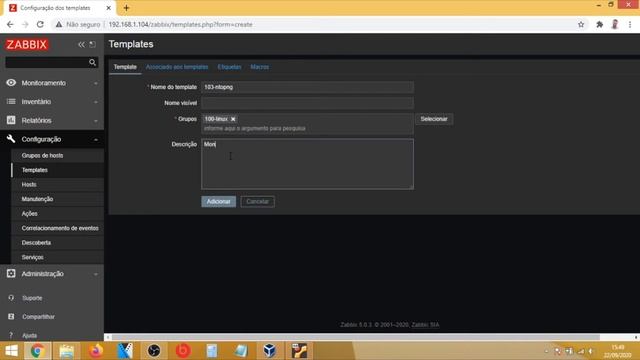Expand the Relatórios menu arrow
The height and width of the screenshot is (360, 640).
pos(96,120)
